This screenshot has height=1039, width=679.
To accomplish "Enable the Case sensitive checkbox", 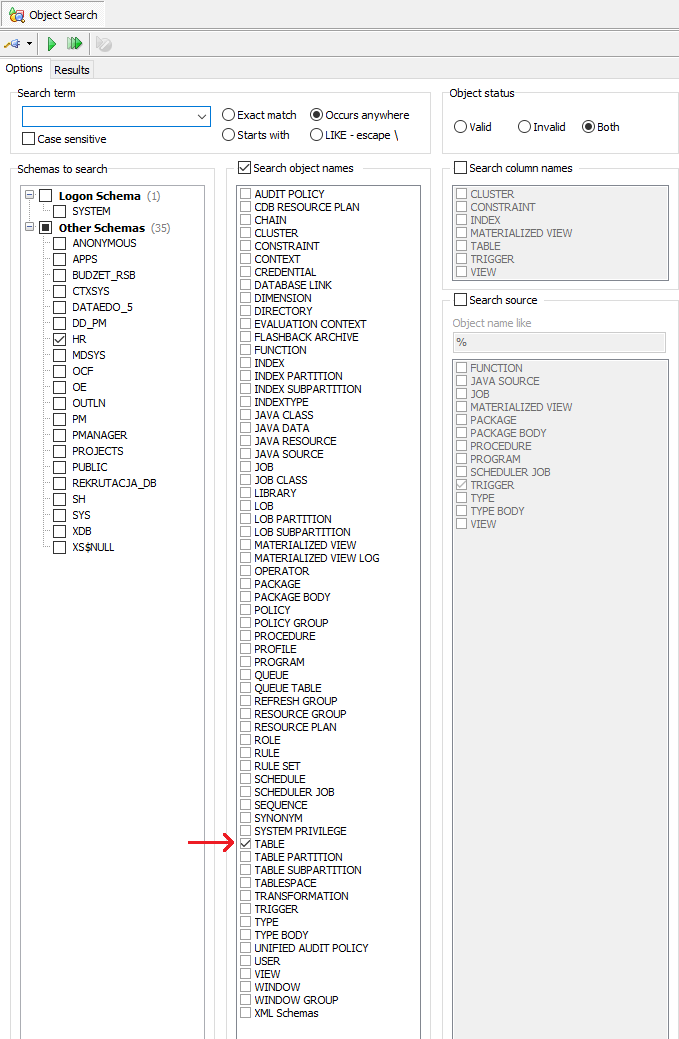I will (x=29, y=139).
